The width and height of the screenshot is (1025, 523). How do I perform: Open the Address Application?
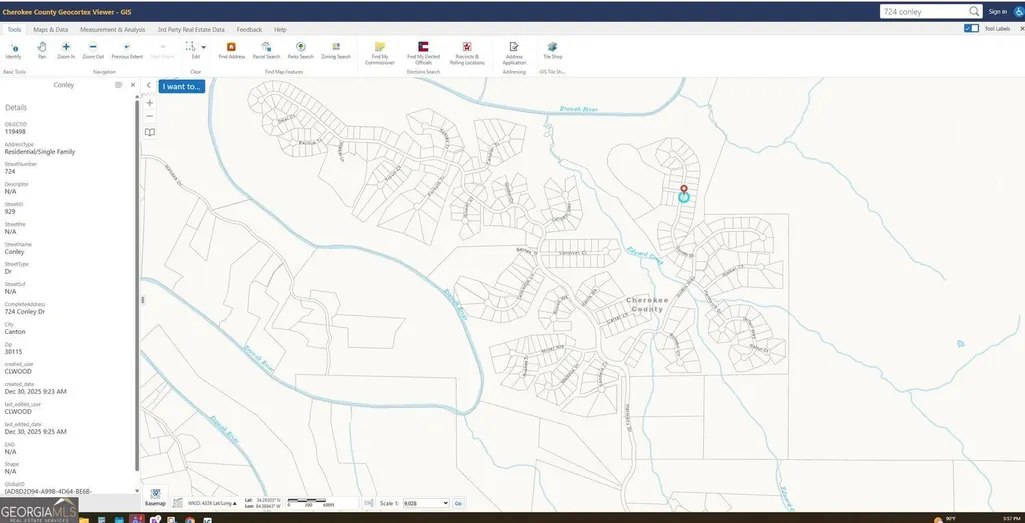[x=514, y=53]
